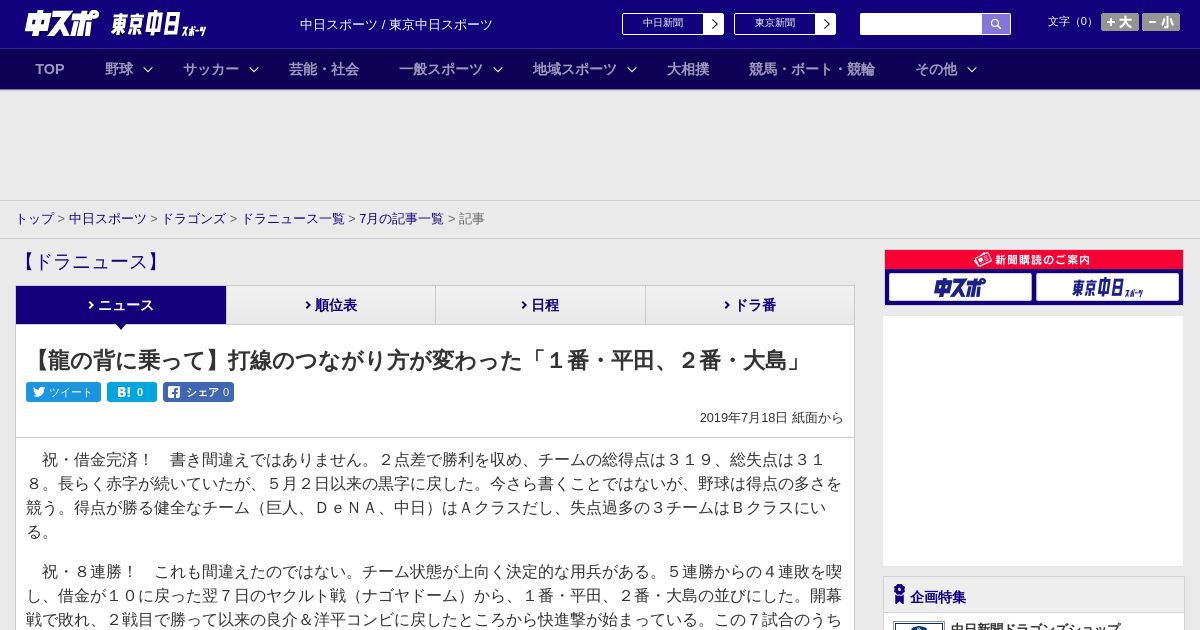Expand the その他 dropdown chevron

point(972,69)
